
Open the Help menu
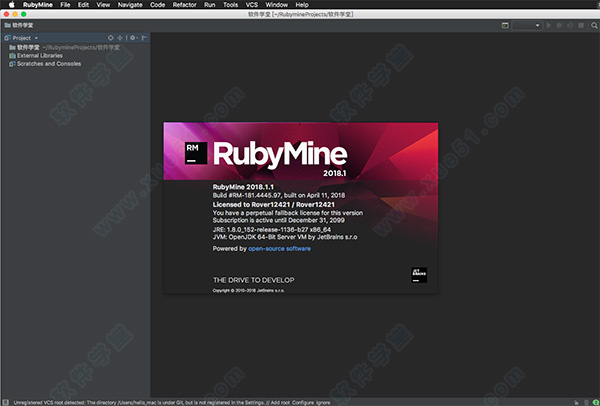pos(302,5)
